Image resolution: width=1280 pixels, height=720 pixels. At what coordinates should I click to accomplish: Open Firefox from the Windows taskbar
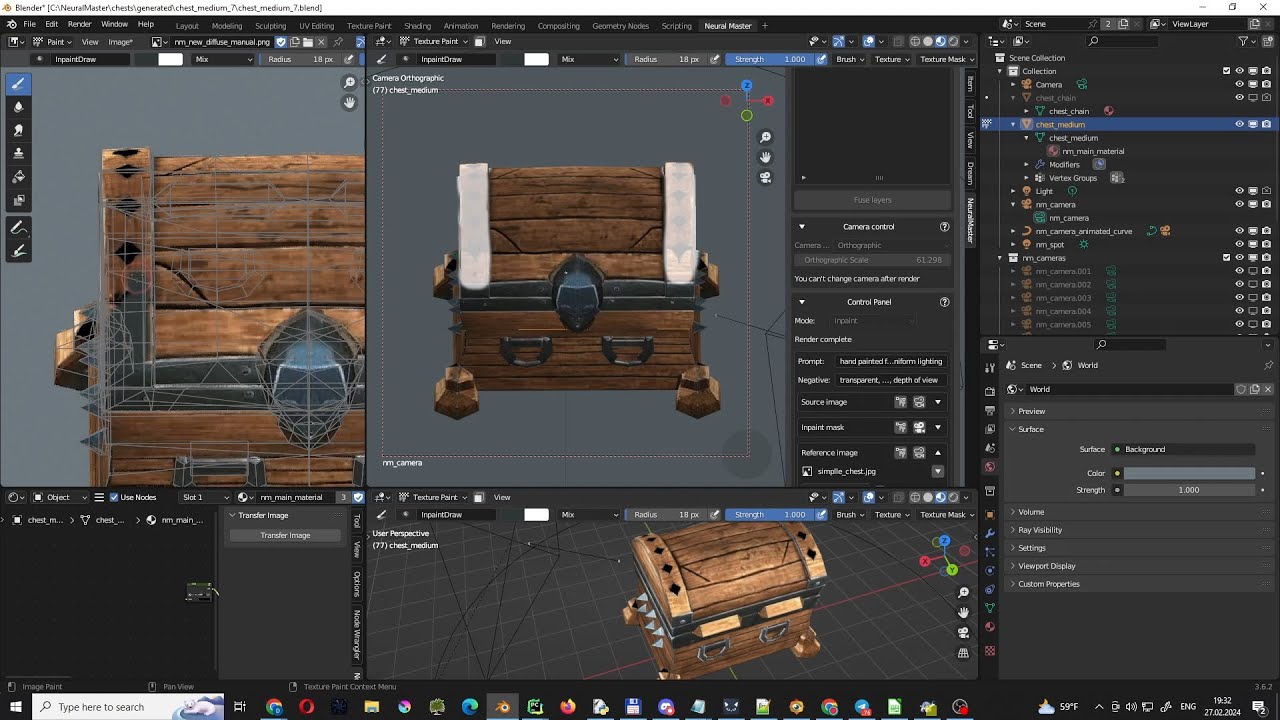568,707
